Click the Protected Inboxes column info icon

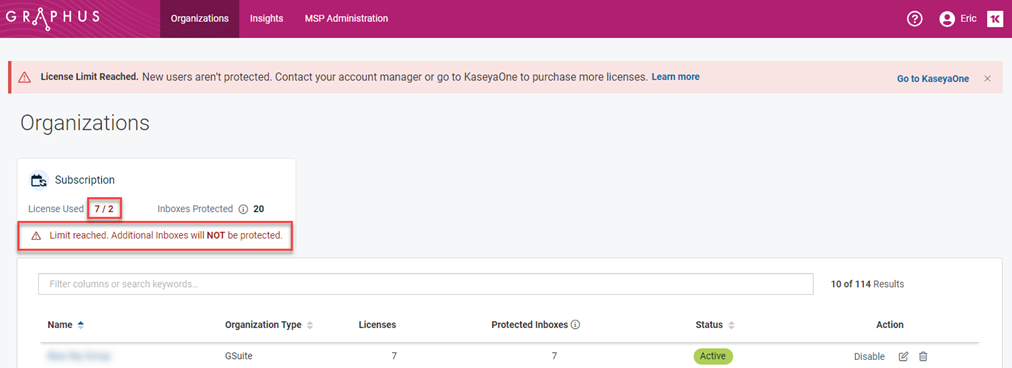575,325
